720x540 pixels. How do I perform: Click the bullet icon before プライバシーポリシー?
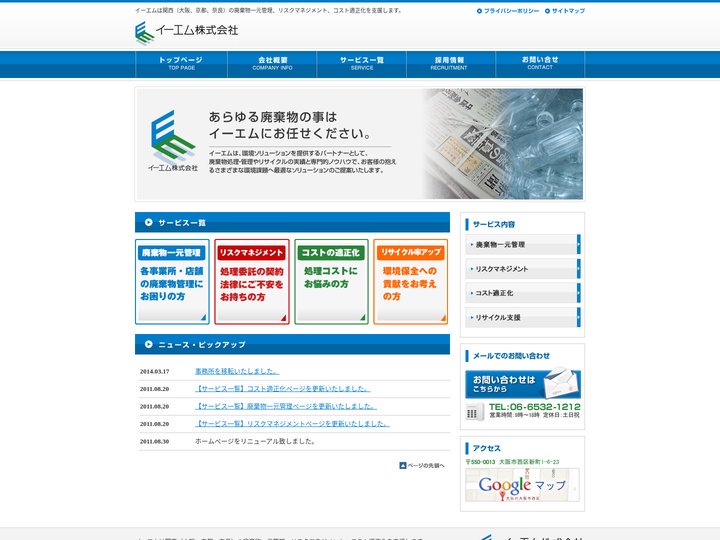479,11
